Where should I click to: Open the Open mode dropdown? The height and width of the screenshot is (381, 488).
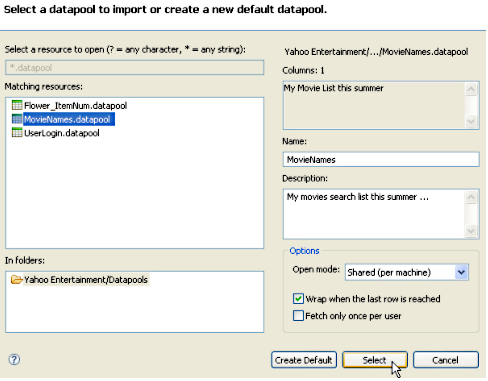pyautogui.click(x=407, y=272)
